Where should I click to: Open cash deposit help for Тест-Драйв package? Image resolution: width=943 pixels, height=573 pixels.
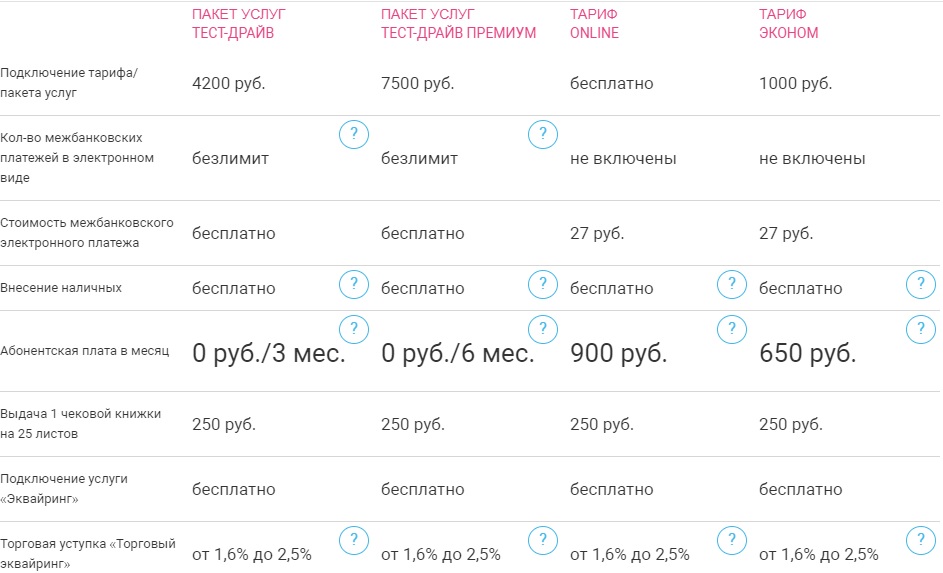point(354,285)
